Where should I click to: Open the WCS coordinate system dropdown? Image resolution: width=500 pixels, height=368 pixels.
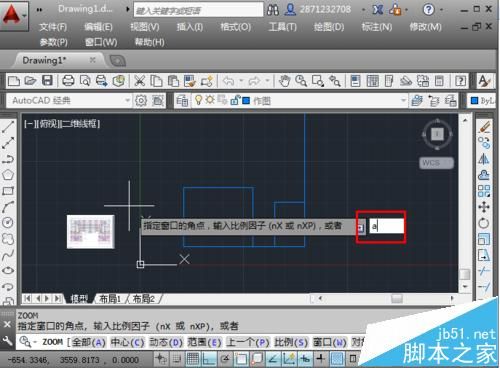pos(436,163)
